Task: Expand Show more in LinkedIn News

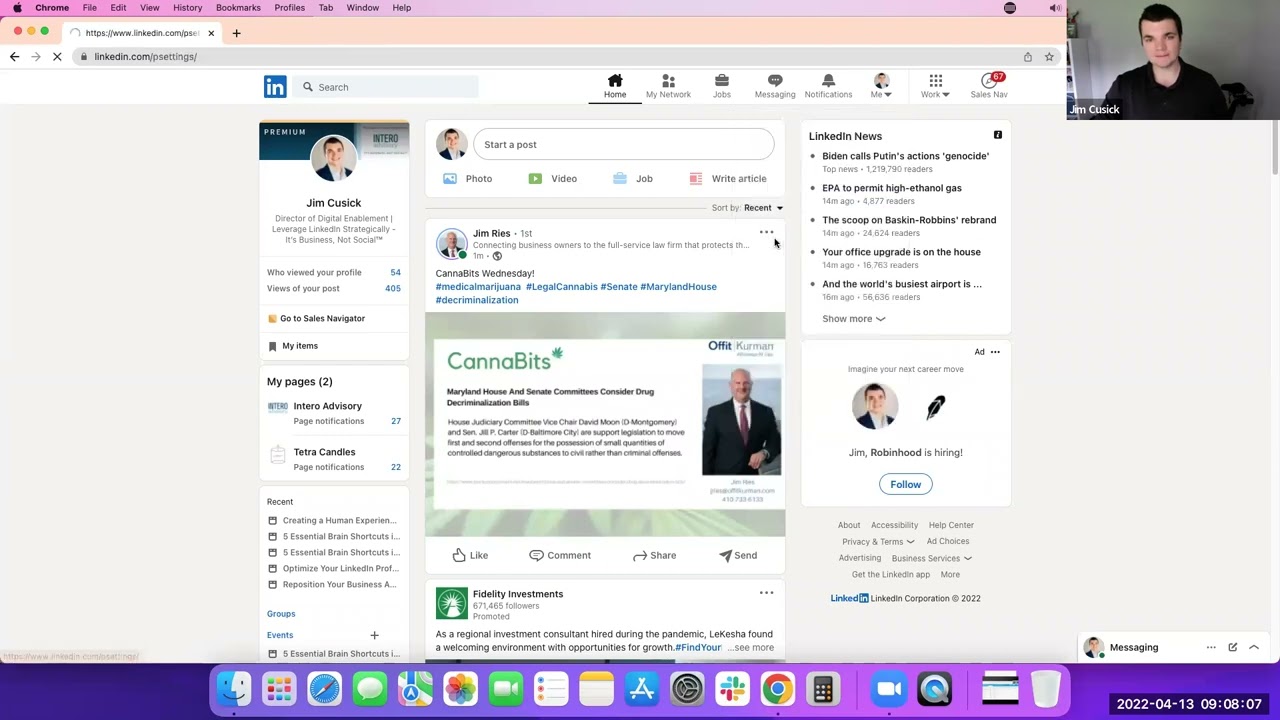Action: pos(853,319)
